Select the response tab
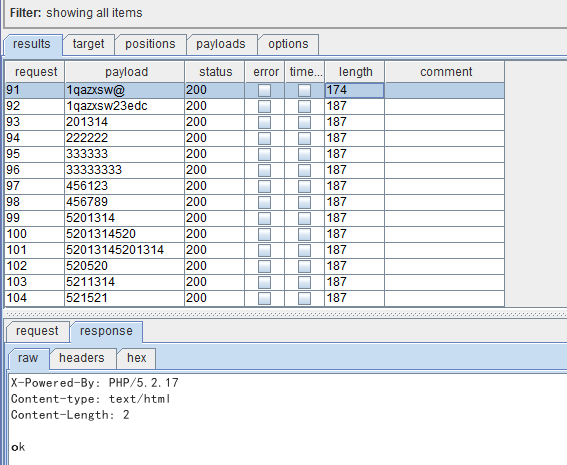This screenshot has width=567, height=465. (106, 331)
